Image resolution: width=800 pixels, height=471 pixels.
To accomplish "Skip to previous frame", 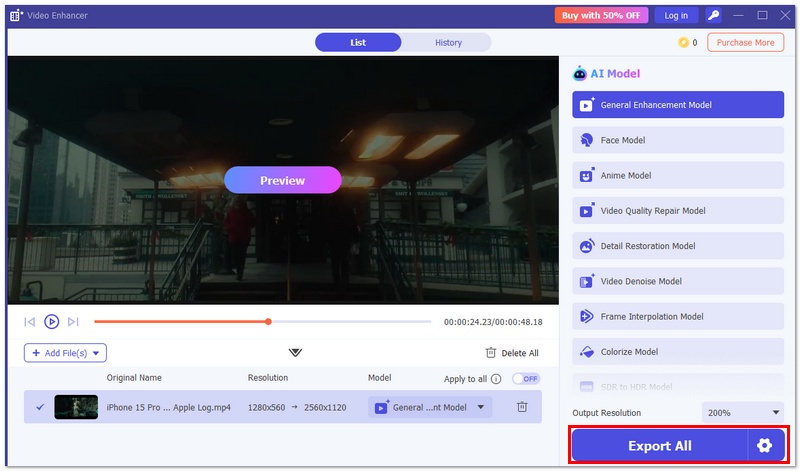I will 30,322.
